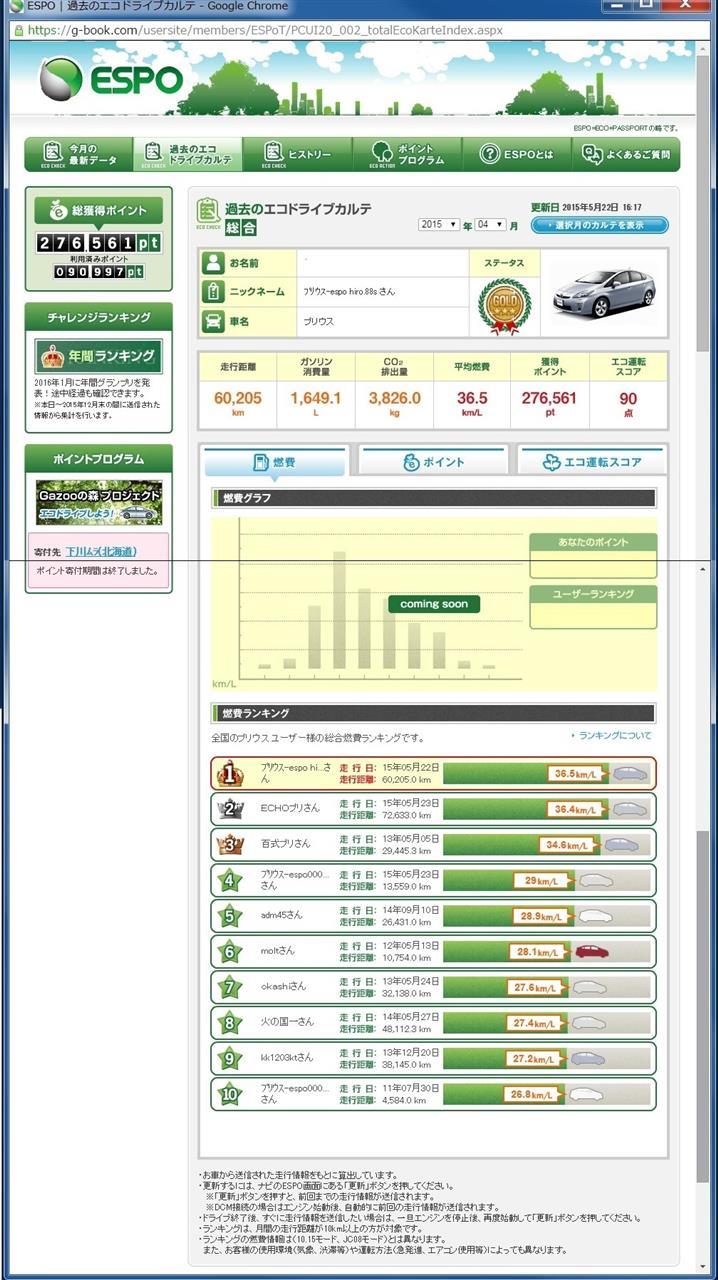The image size is (718, 1280).
Task: Open ポイントプログラム navigation tab
Action: pos(407,153)
